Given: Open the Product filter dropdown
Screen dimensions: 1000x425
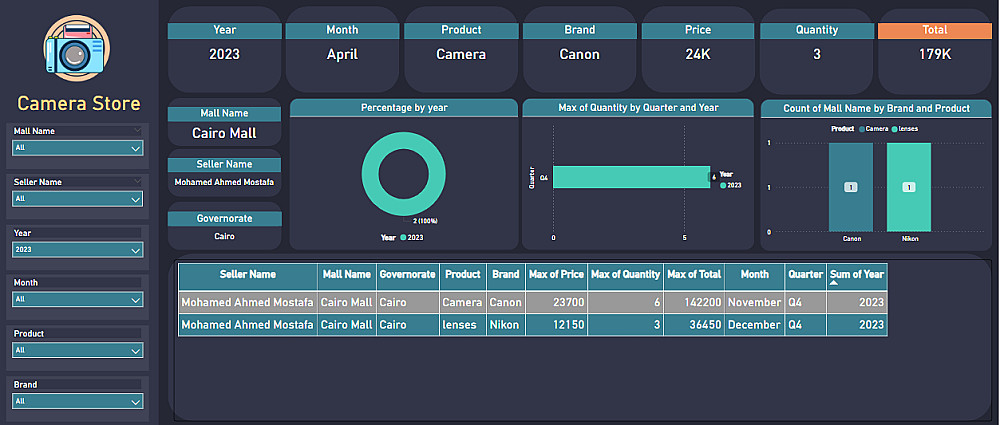Looking at the screenshot, I should pos(136,351).
